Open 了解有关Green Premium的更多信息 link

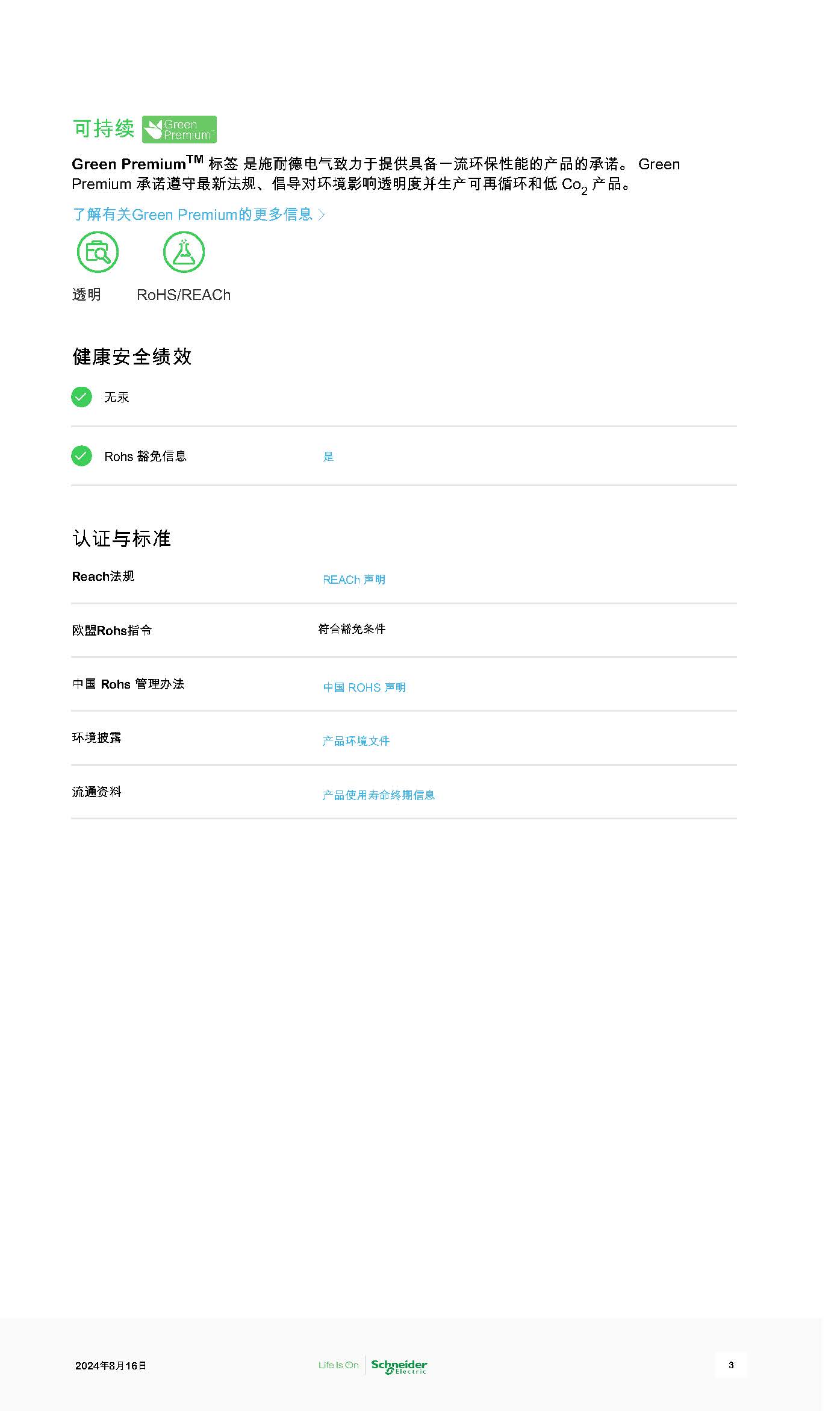(193, 214)
